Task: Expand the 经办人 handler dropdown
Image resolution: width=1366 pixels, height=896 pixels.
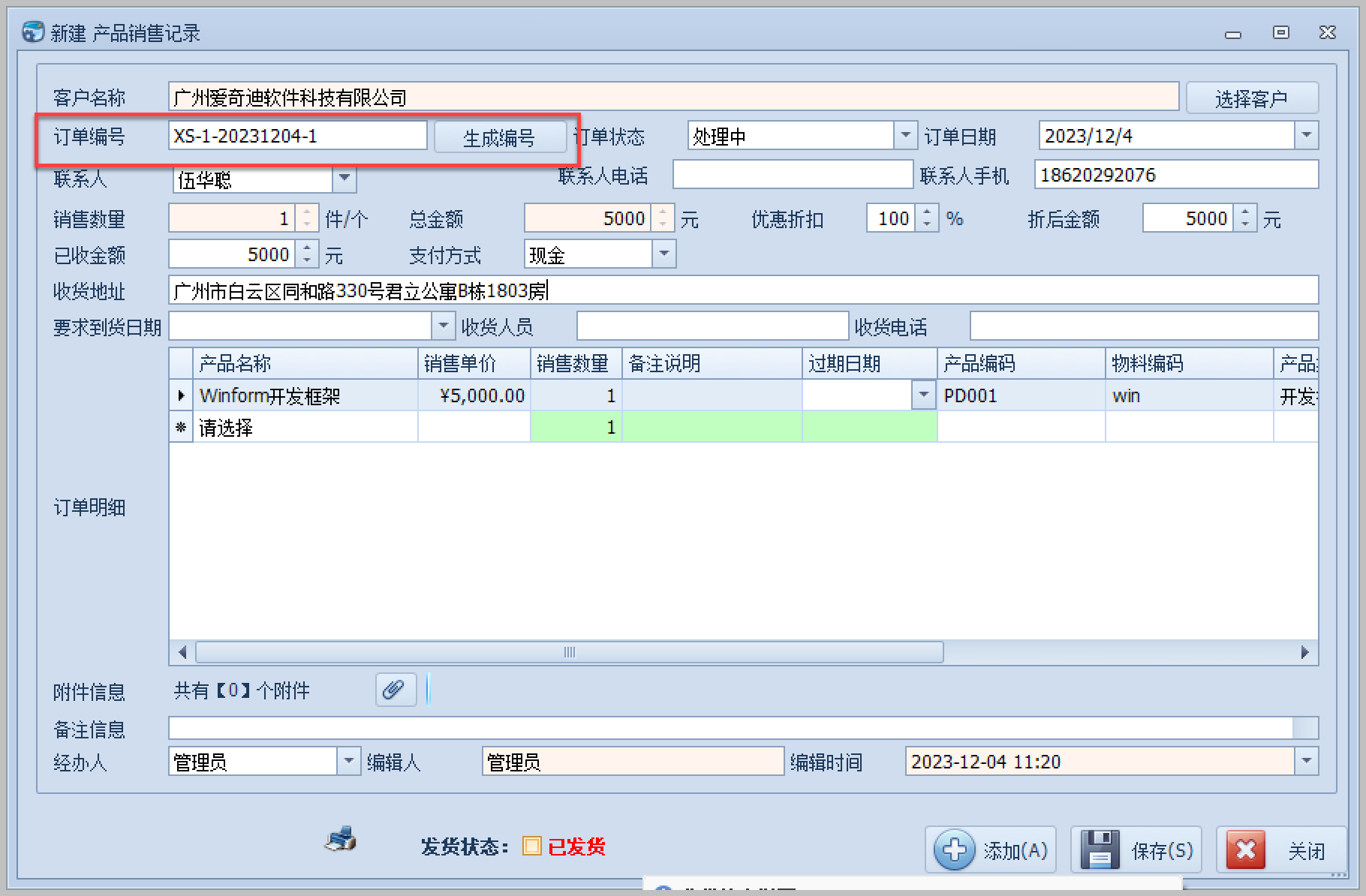Action: pyautogui.click(x=348, y=762)
